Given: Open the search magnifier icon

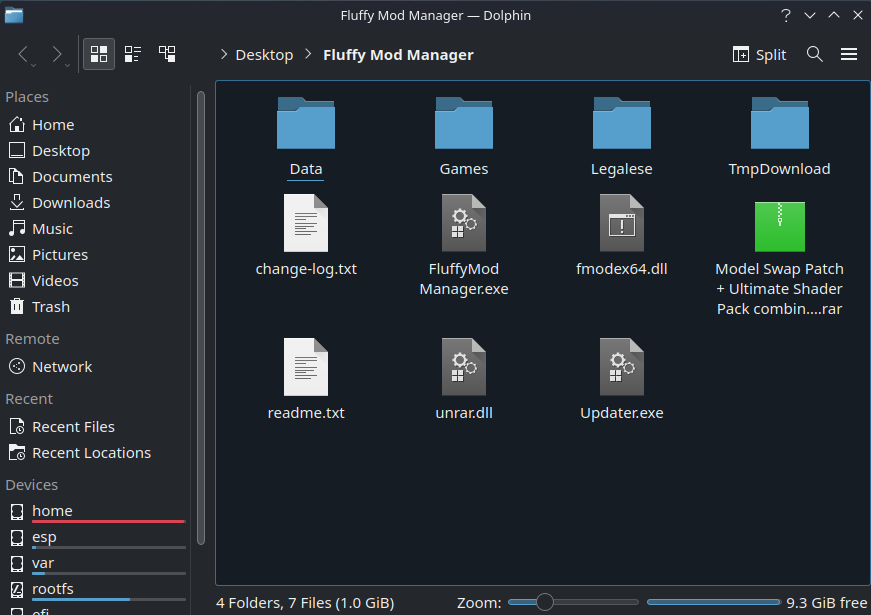Looking at the screenshot, I should point(814,54).
